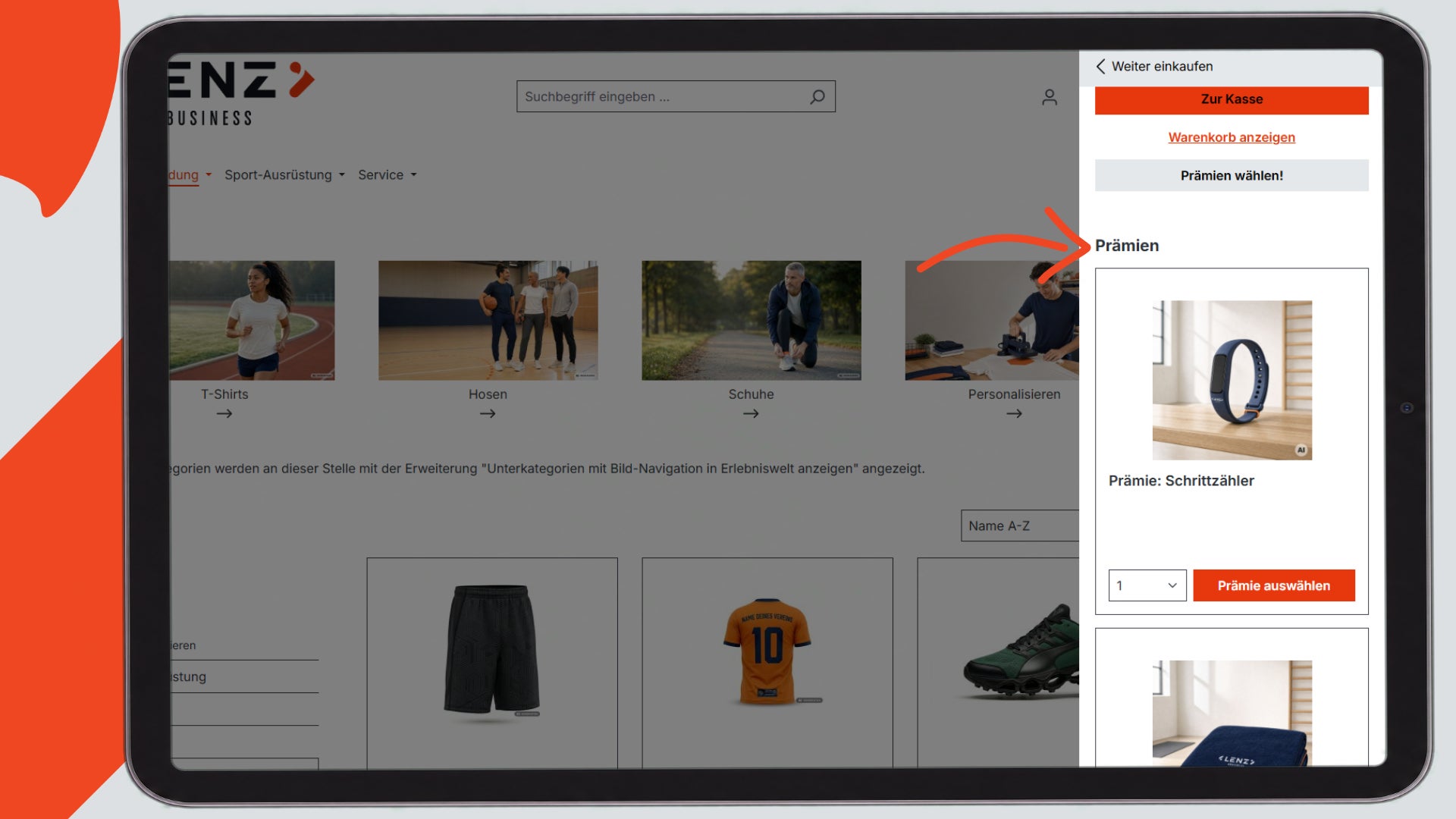1456x819 pixels.
Task: Open the Schrittzähler fitness band image
Action: 1232,380
